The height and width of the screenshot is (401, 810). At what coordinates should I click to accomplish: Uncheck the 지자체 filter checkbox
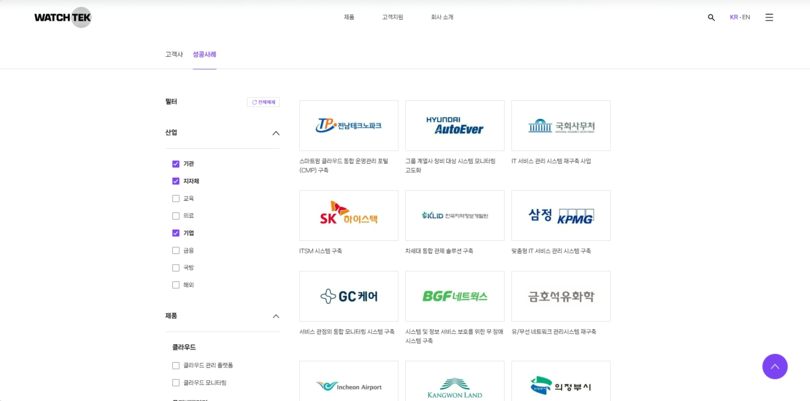(176, 181)
